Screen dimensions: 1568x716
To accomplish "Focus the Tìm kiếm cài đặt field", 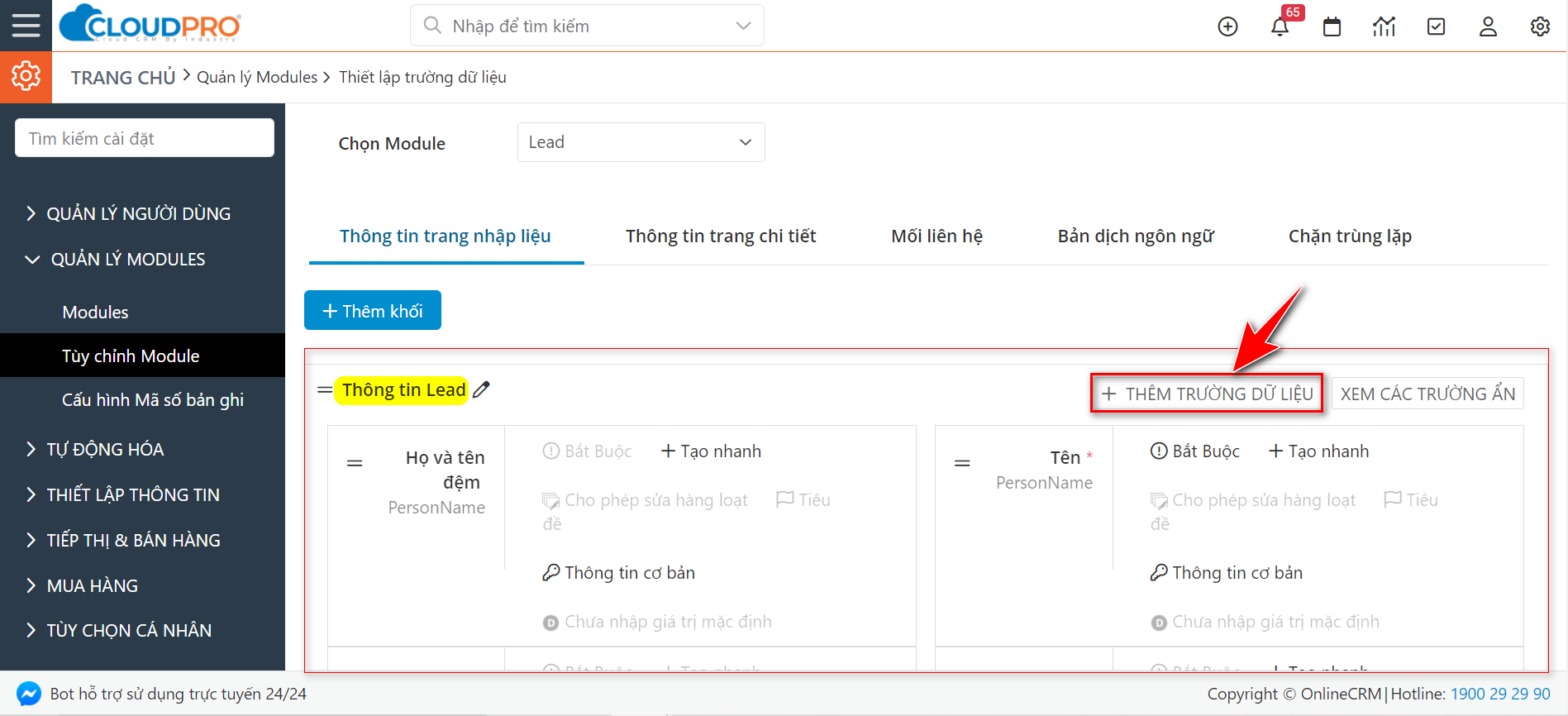I will [145, 138].
